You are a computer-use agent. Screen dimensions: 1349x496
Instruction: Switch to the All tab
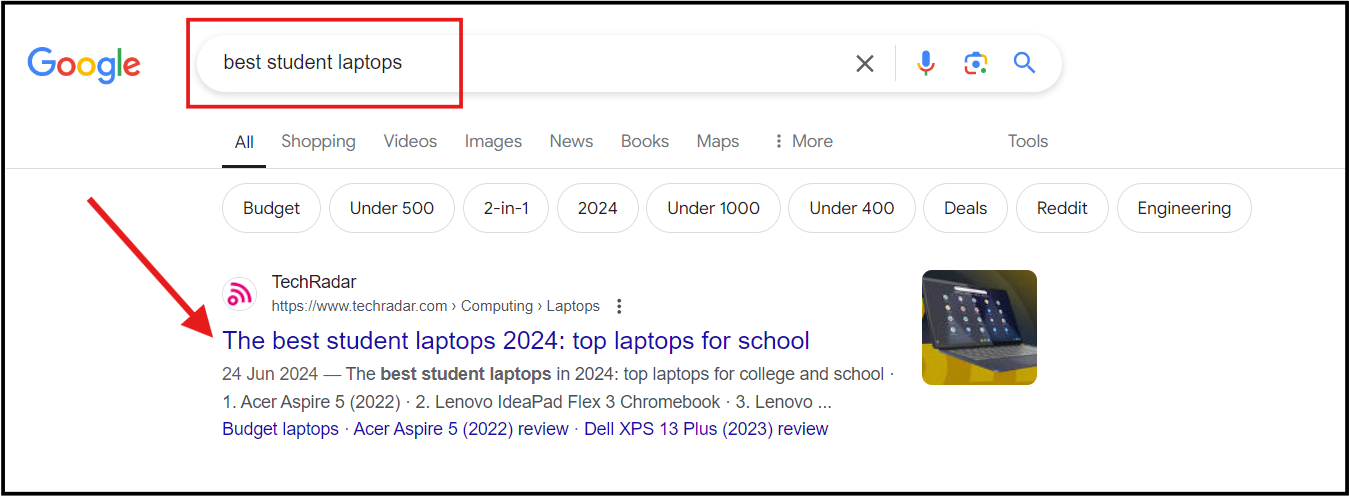[244, 142]
